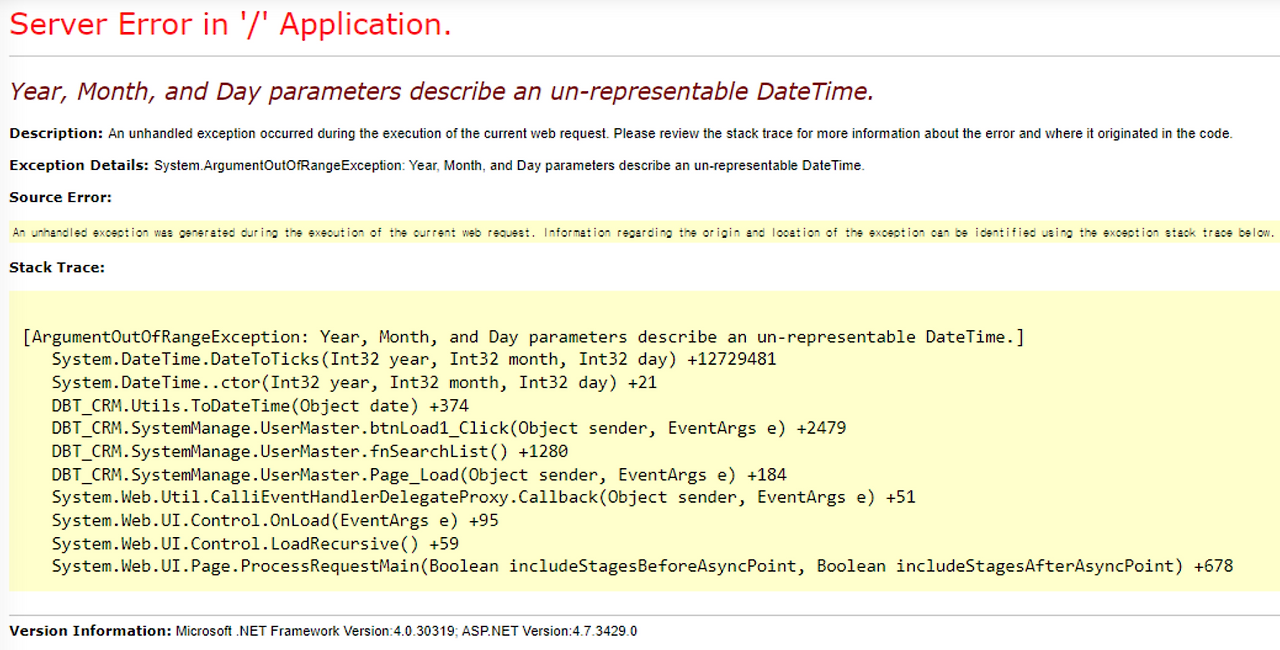Screen dimensions: 1280x650
Task: Click the 'Source Error:' heading
Action: point(49,197)
